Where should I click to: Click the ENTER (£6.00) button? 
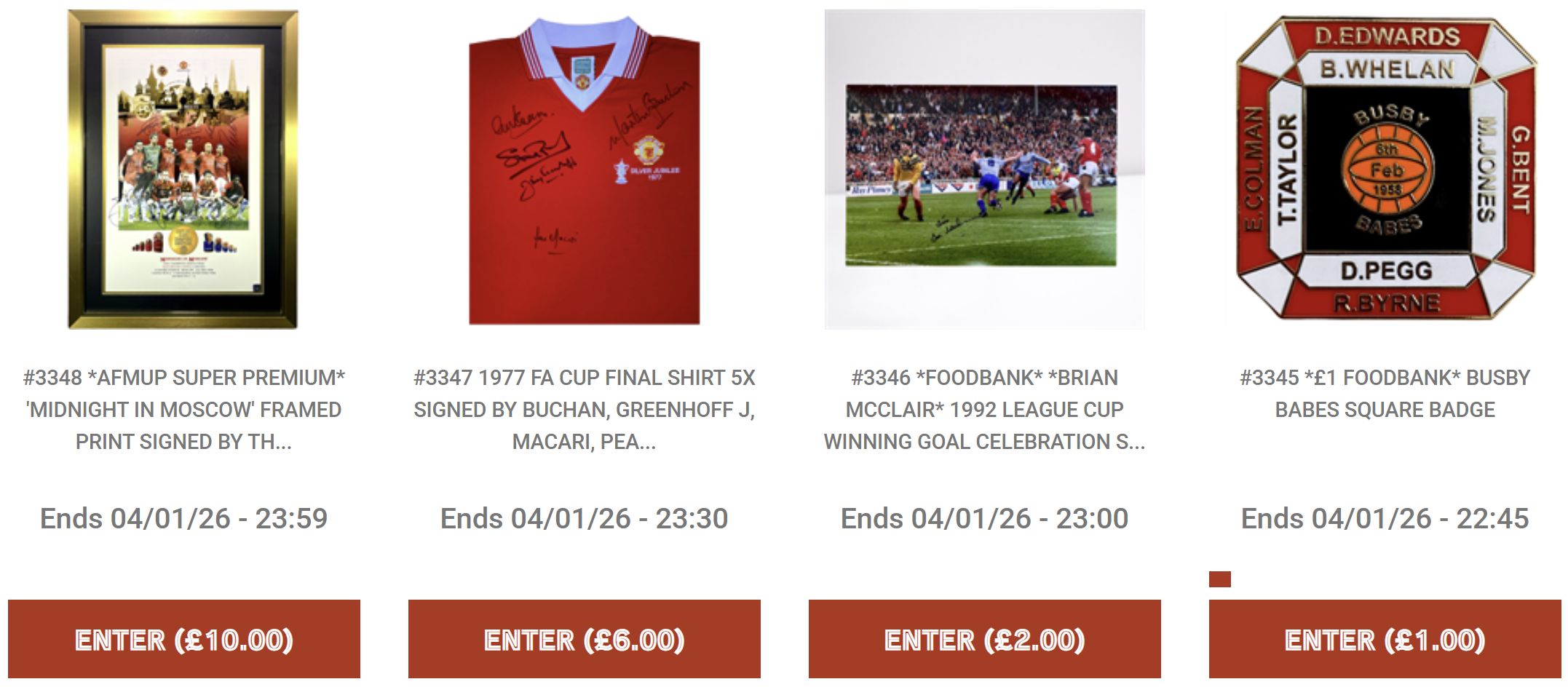click(585, 640)
